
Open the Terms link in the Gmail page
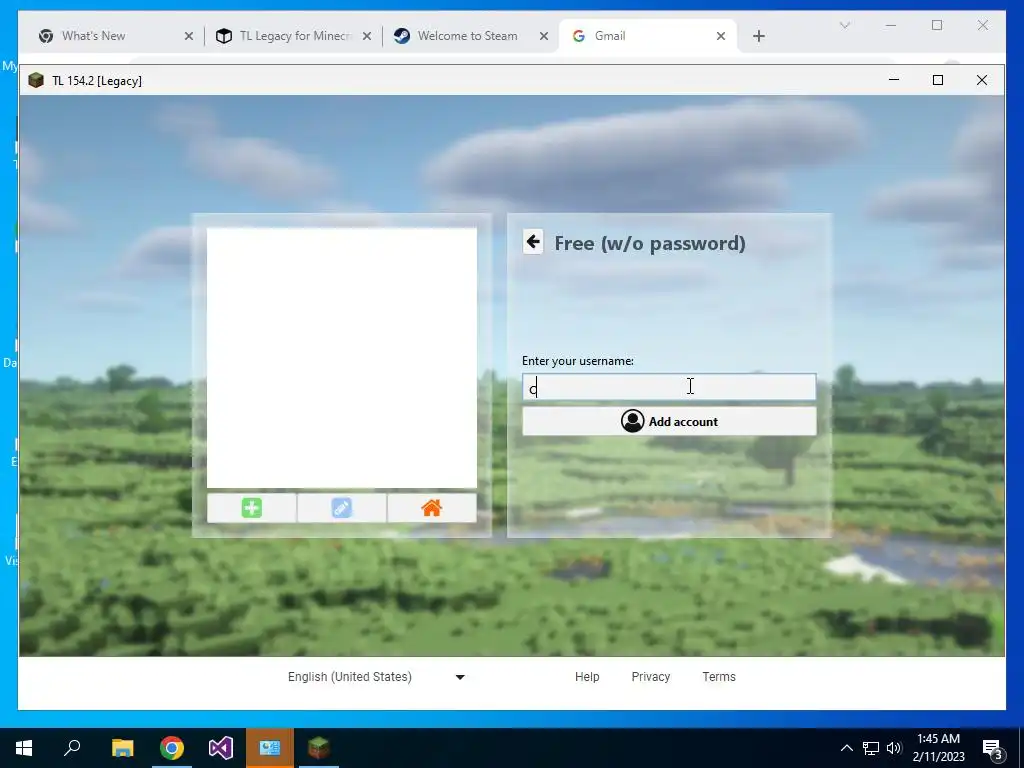(719, 677)
